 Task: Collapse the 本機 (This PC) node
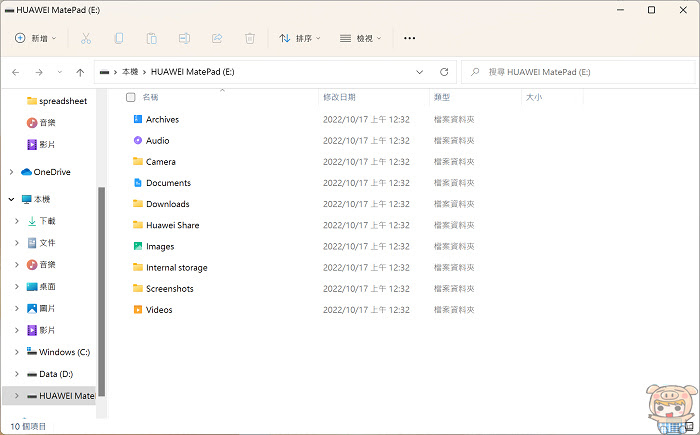[11, 199]
